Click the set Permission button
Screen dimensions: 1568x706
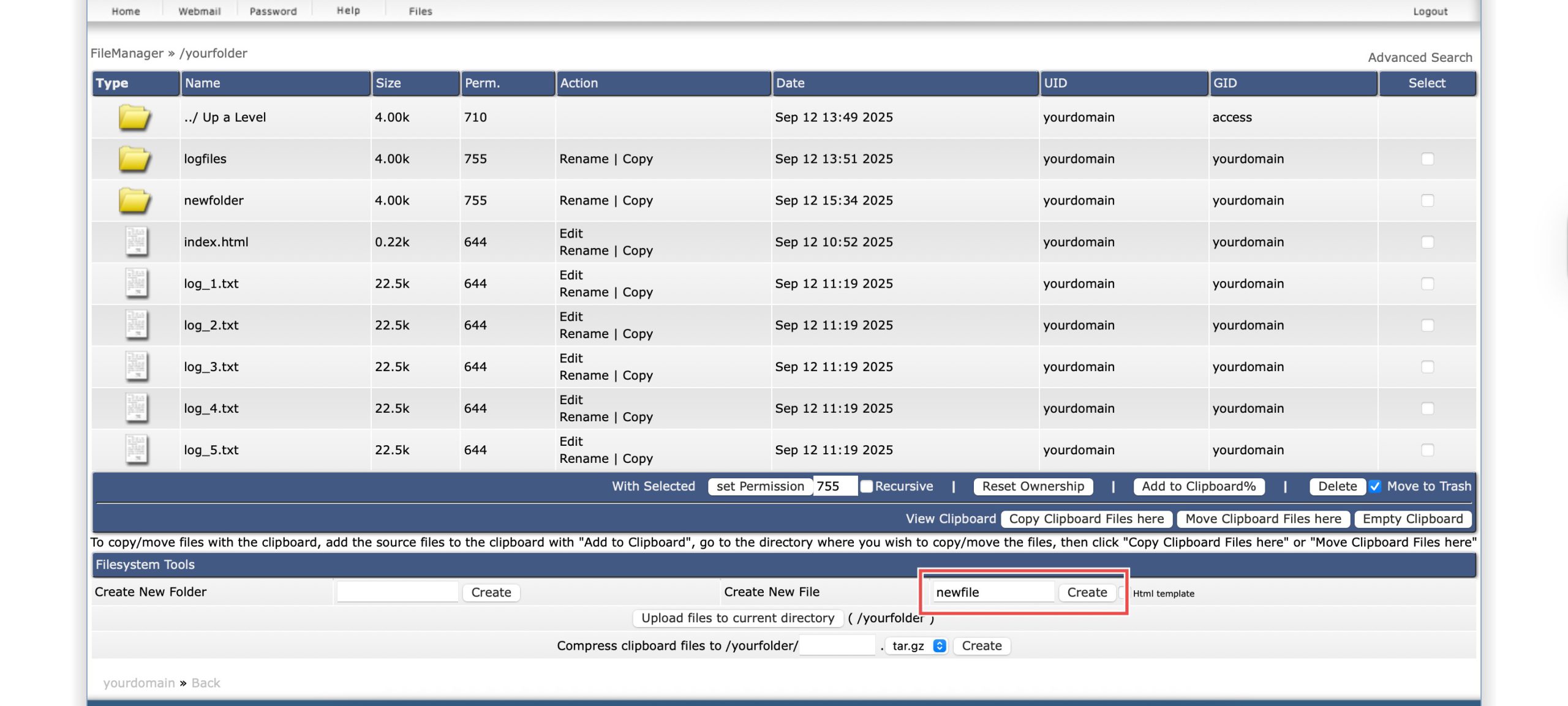(x=760, y=486)
